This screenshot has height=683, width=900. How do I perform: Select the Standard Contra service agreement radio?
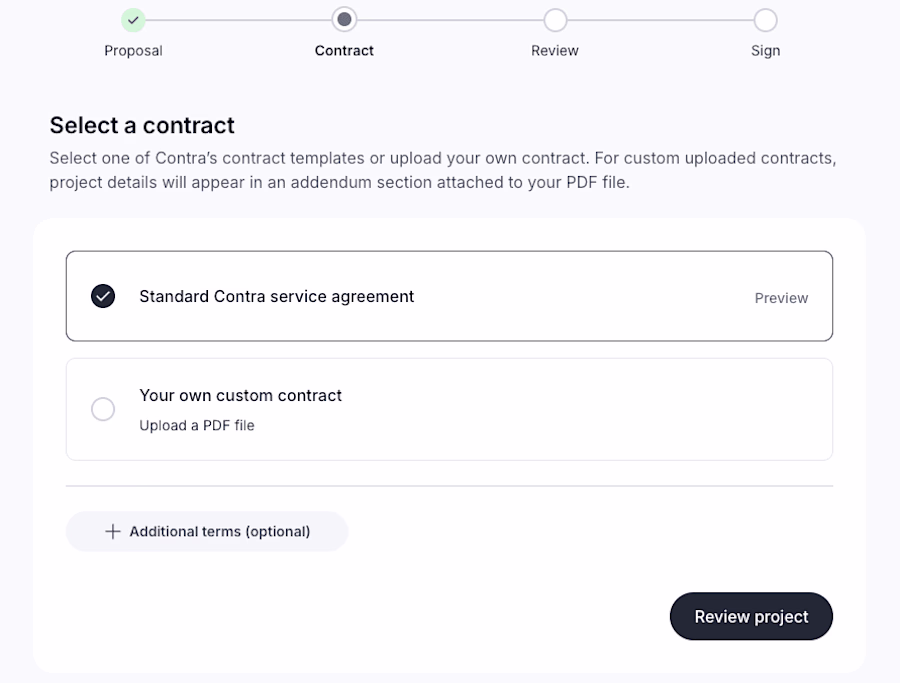coord(103,296)
